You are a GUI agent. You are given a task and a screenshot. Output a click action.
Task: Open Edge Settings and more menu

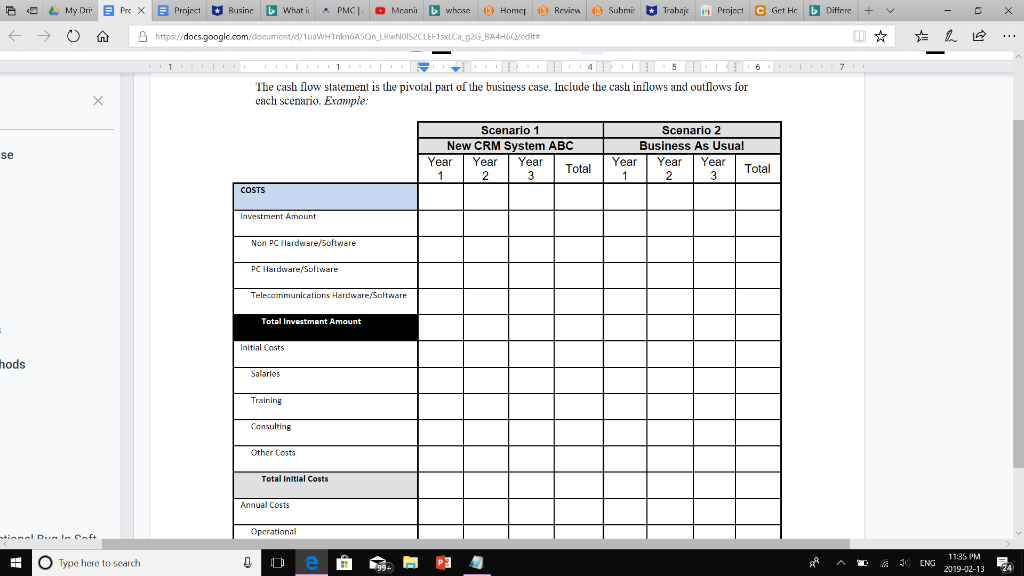point(1009,37)
